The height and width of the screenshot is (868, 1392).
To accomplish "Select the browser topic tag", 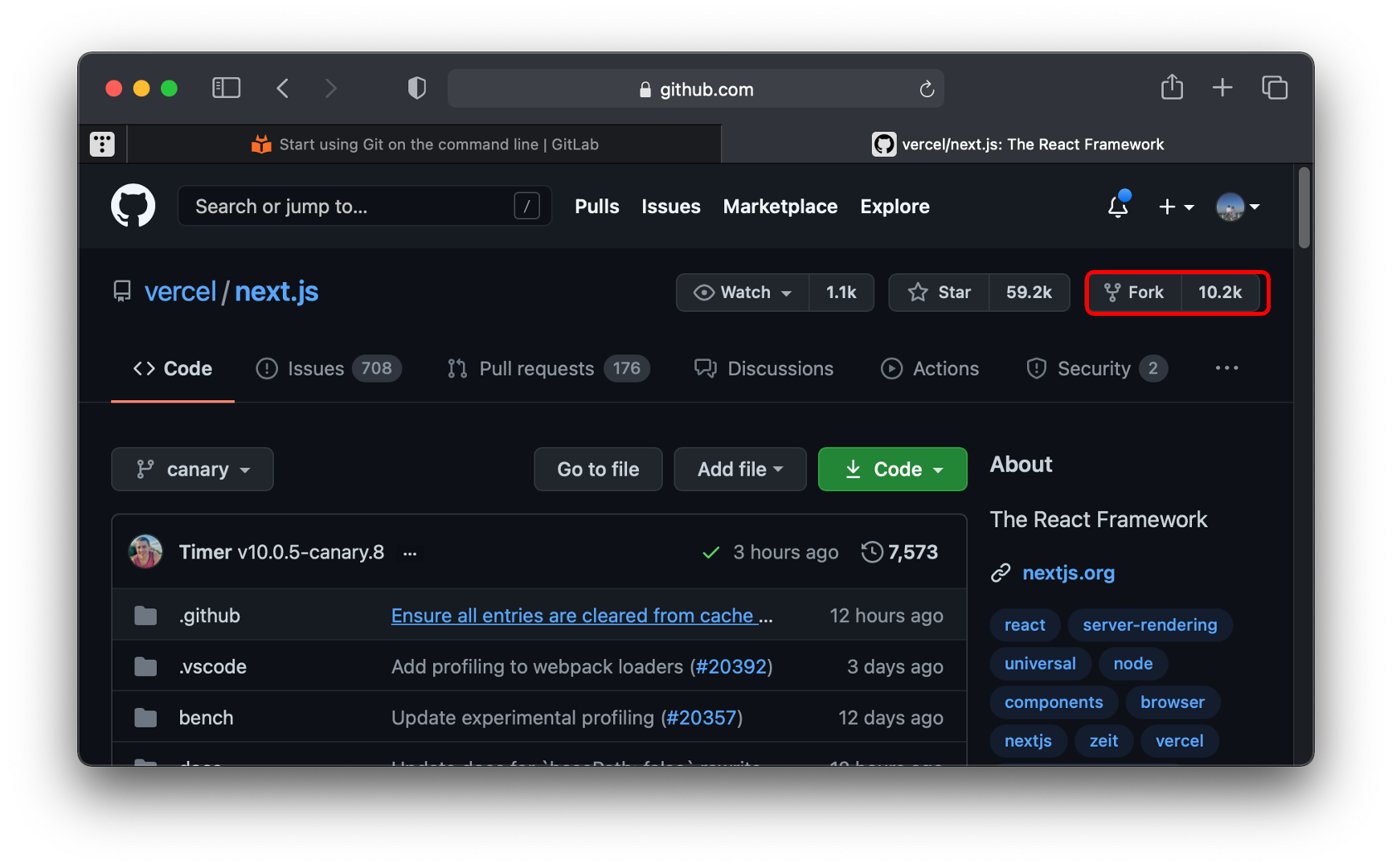I will pyautogui.click(x=1173, y=702).
